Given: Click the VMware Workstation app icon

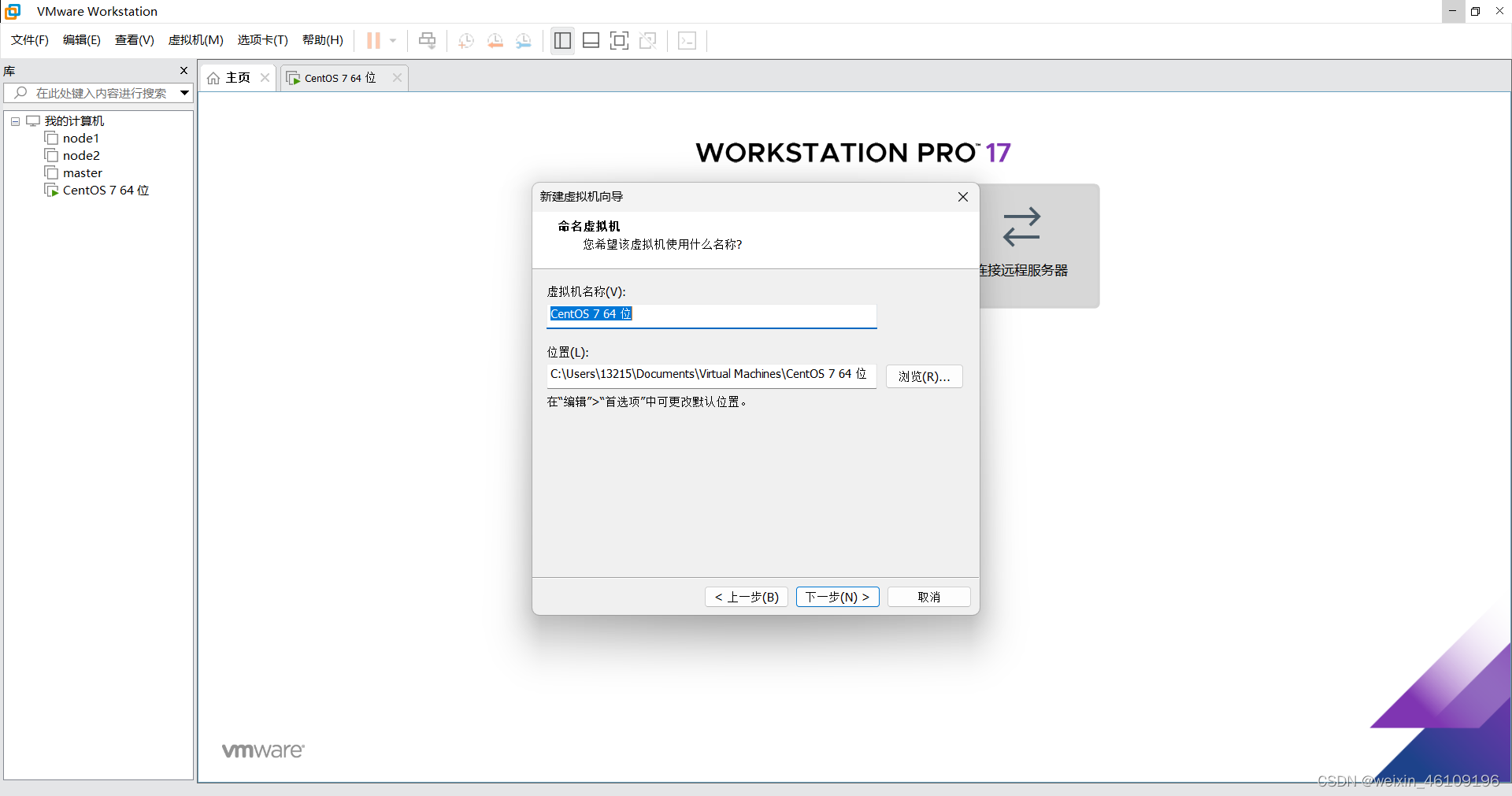Looking at the screenshot, I should click(x=13, y=11).
